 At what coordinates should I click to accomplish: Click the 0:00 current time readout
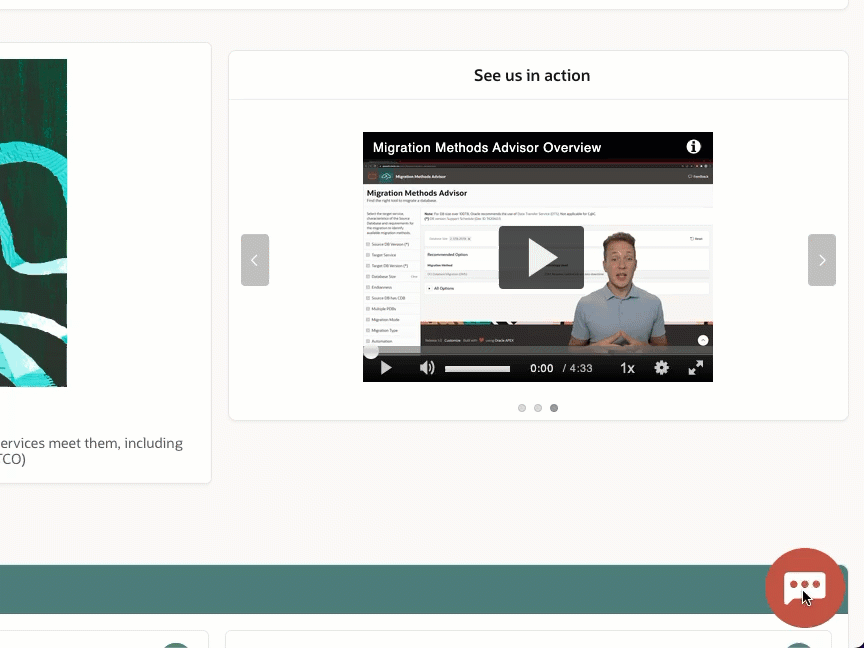(541, 368)
